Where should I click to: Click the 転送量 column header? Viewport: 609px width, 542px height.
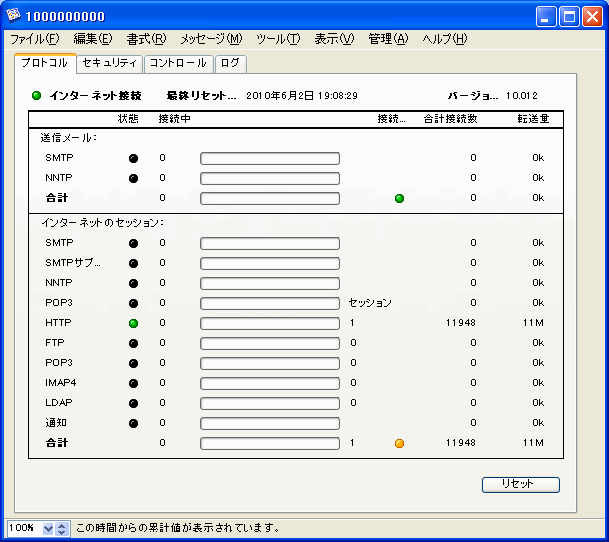532,119
